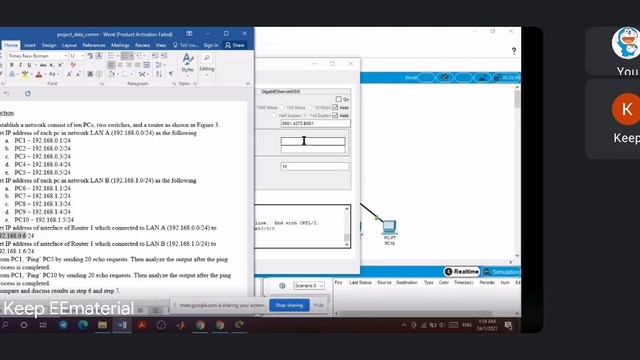This screenshot has height=360, width=640.
Task: Switch Packet Tracer to Simulation mode
Action: [501, 271]
